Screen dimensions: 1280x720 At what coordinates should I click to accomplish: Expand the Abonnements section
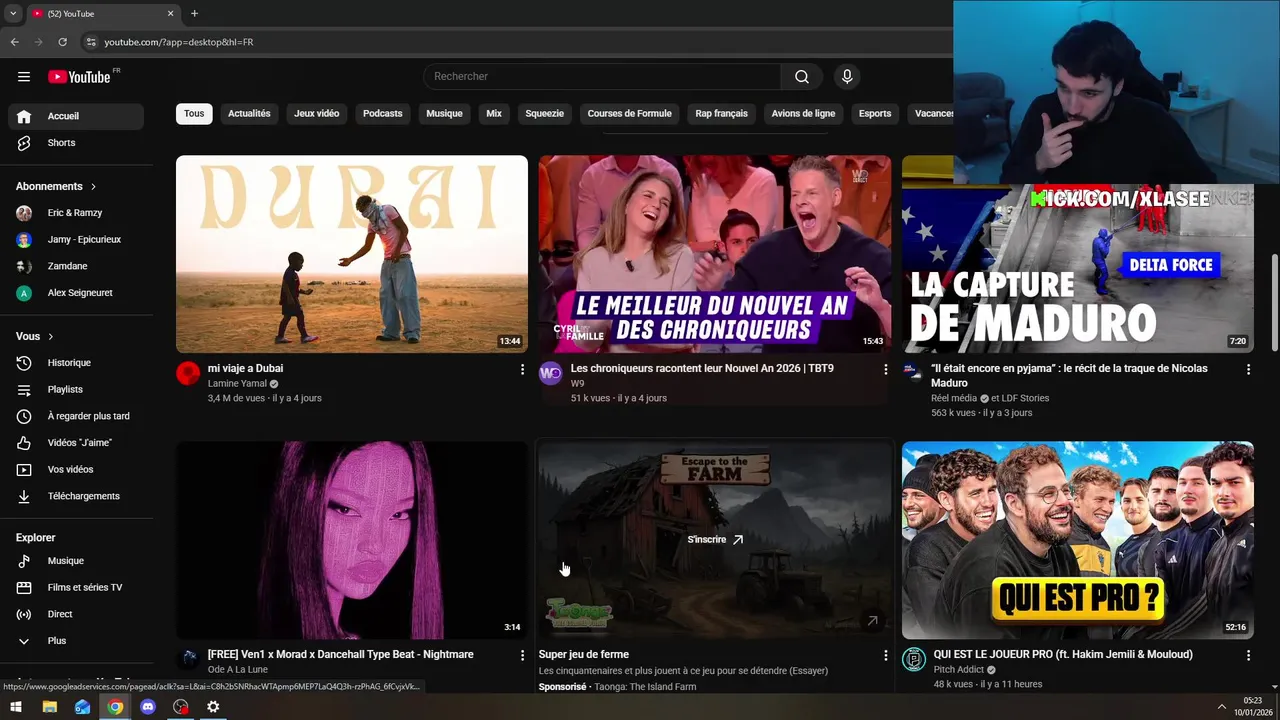pos(56,186)
